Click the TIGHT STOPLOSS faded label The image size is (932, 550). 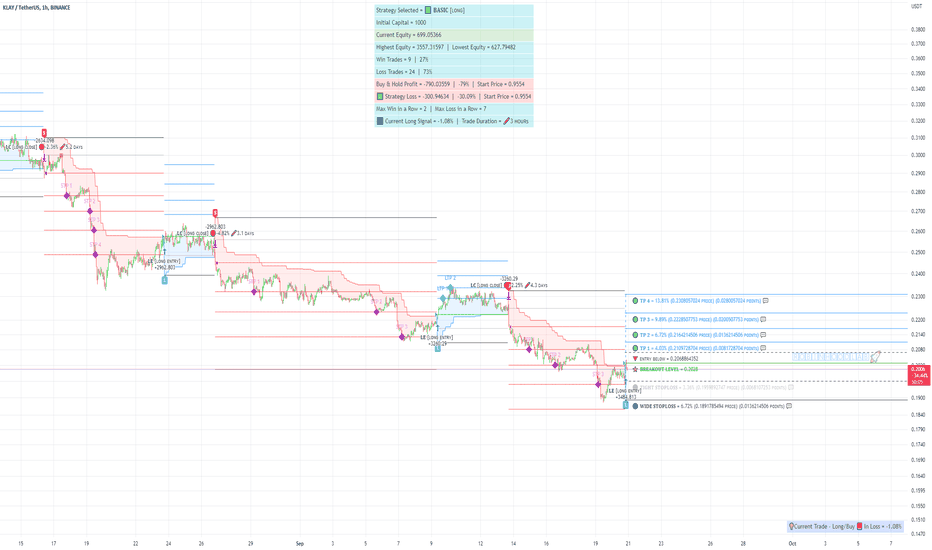point(712,388)
